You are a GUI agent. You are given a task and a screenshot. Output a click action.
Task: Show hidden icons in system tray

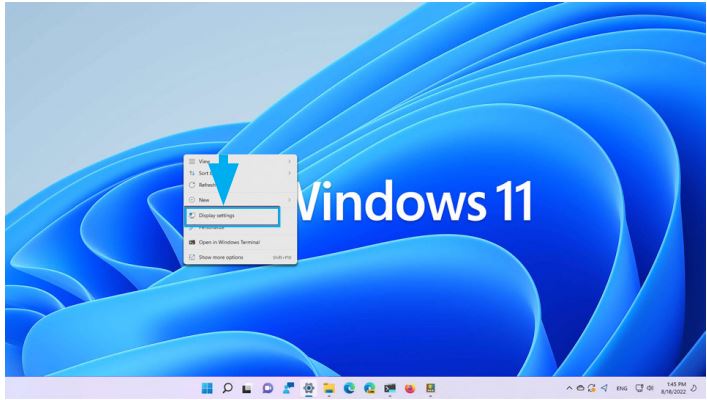570,389
